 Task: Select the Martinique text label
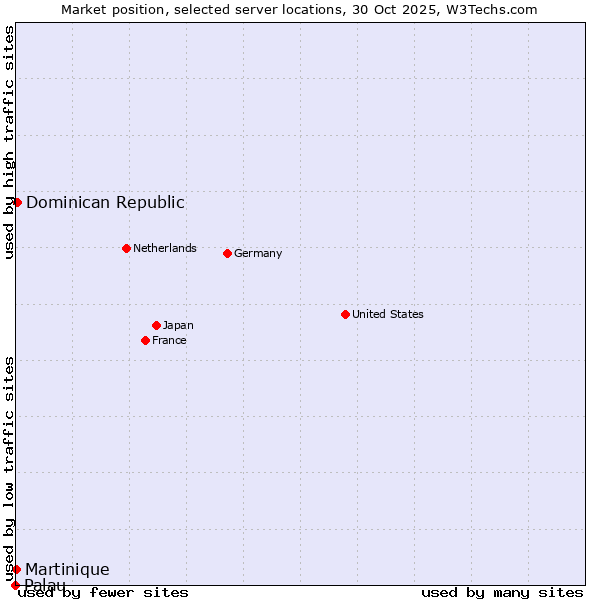point(67,569)
